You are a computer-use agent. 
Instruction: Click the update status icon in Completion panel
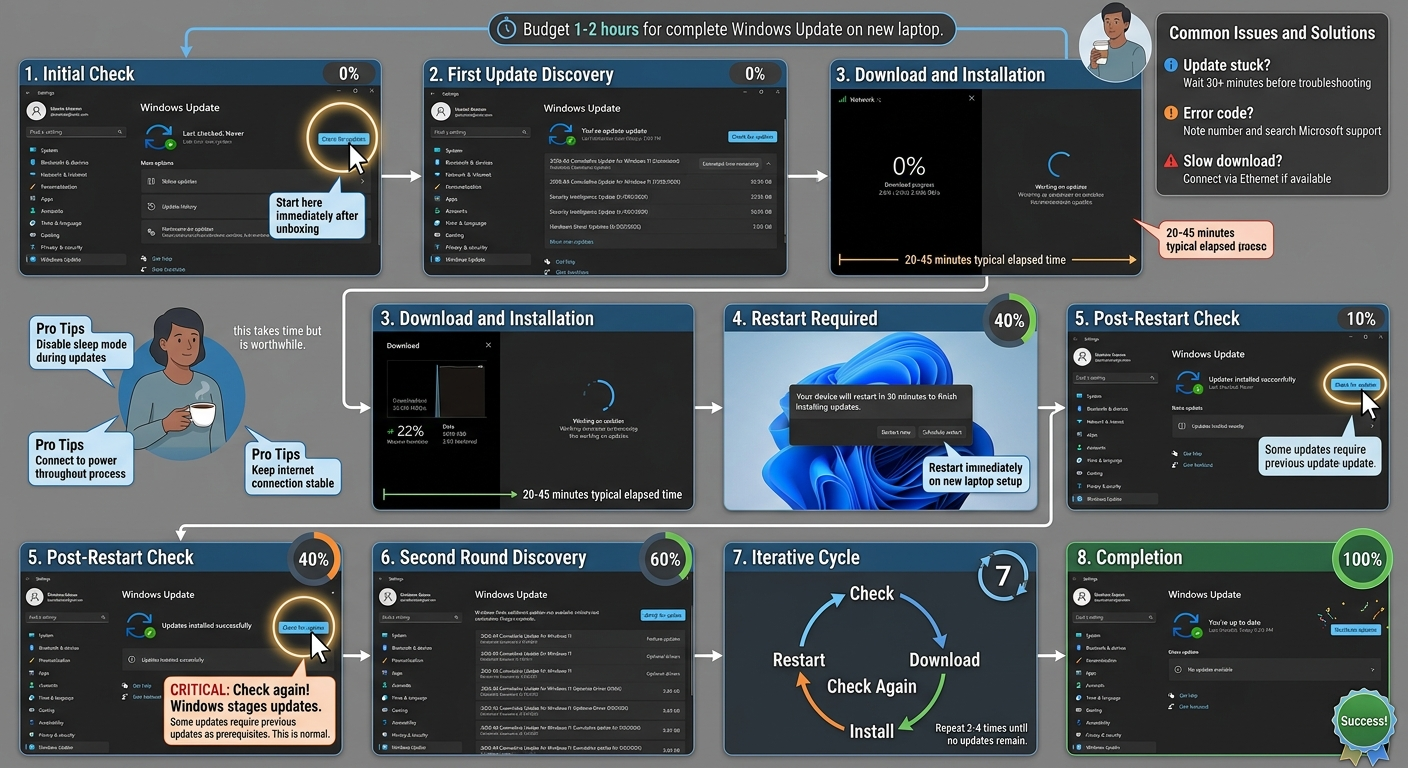(1187, 625)
